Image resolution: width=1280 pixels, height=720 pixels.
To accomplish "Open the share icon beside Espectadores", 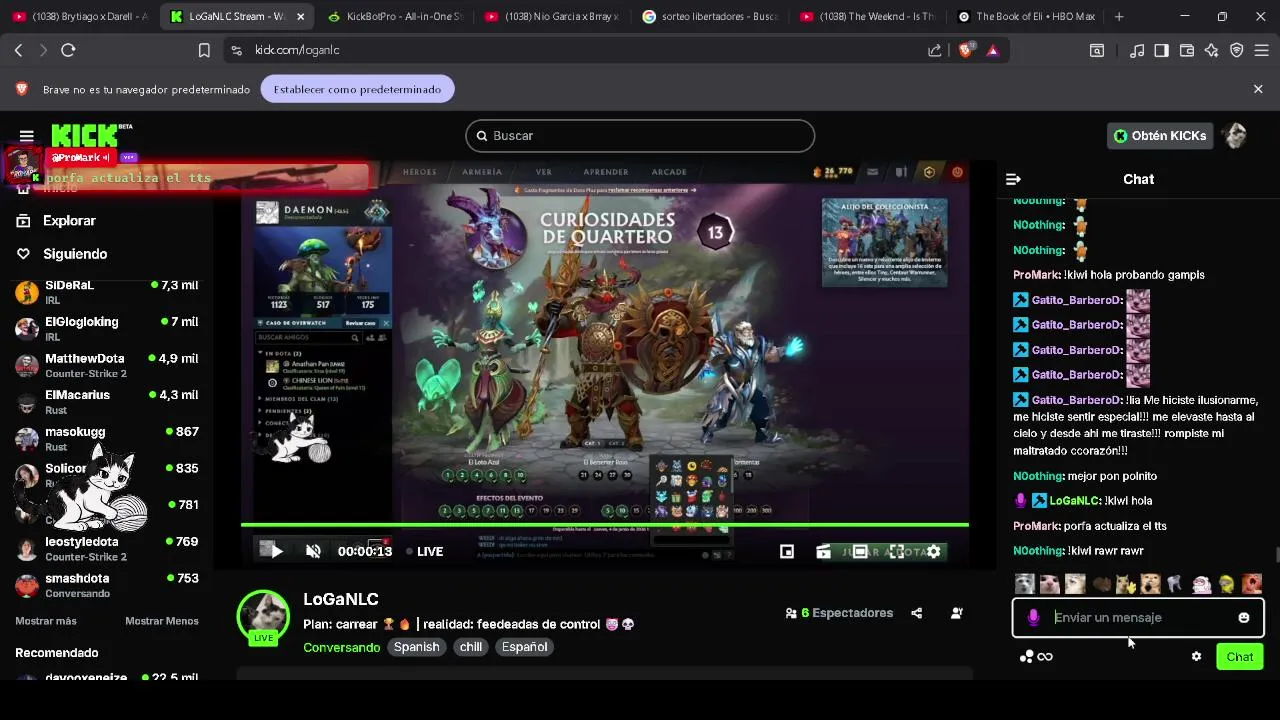I will [916, 613].
